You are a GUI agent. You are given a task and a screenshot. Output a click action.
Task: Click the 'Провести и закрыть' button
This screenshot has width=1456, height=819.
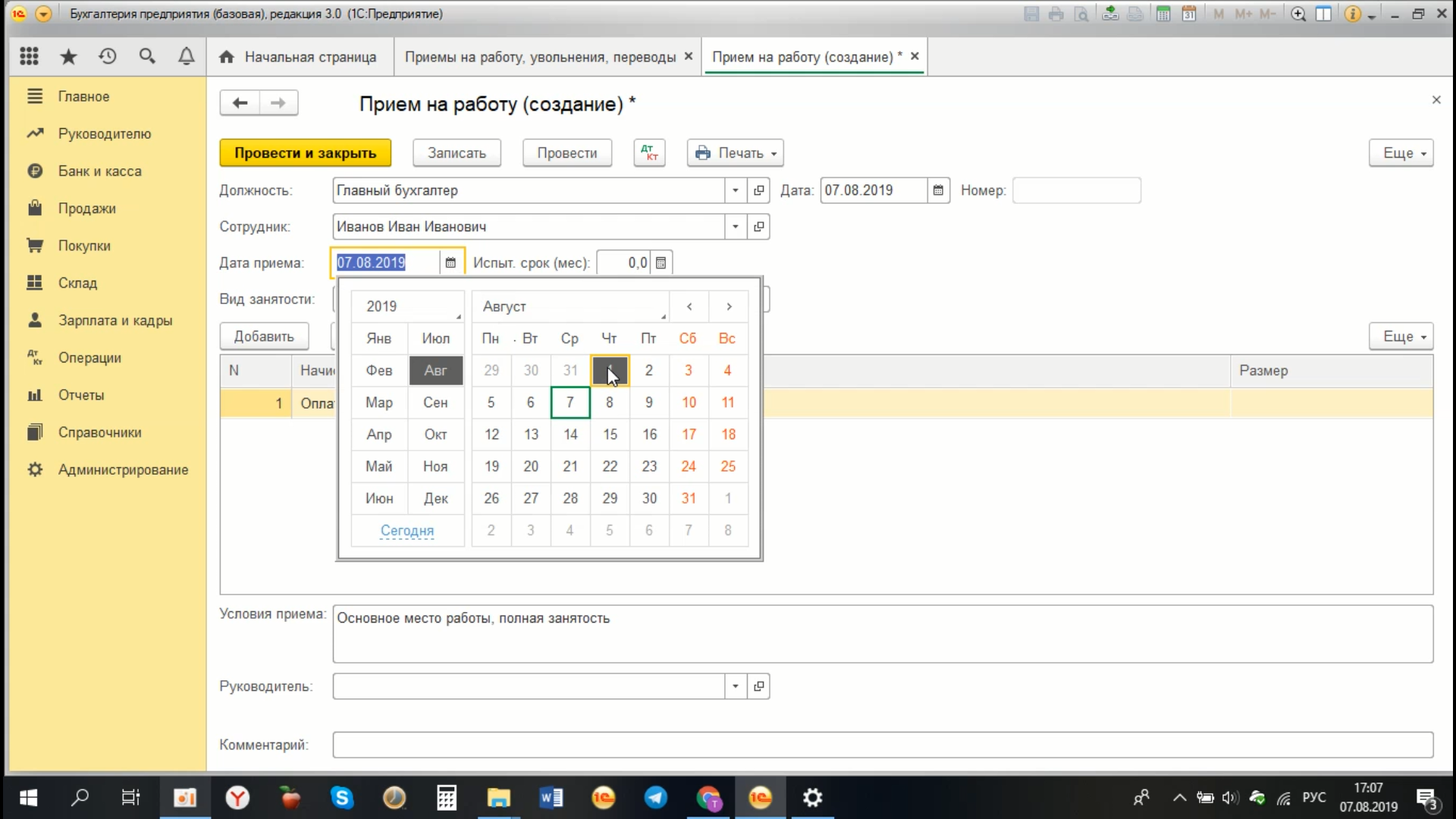305,153
